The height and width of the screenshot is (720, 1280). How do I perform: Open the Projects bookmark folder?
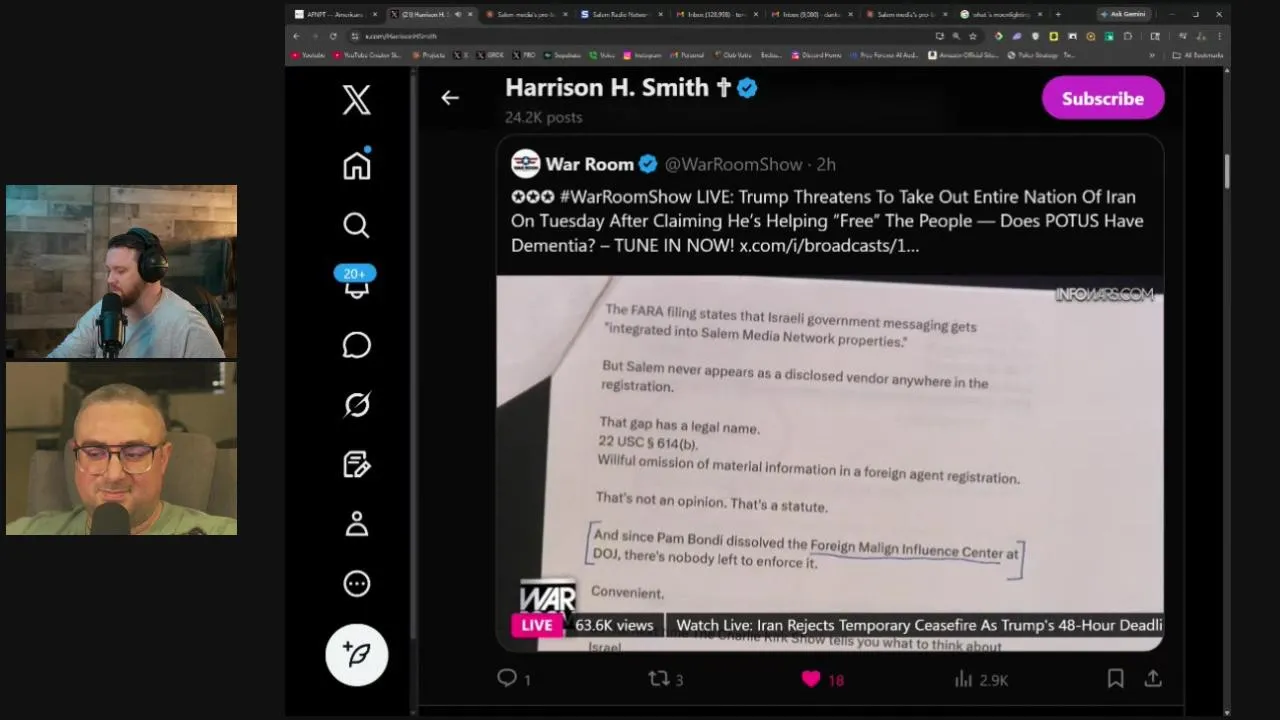428,55
